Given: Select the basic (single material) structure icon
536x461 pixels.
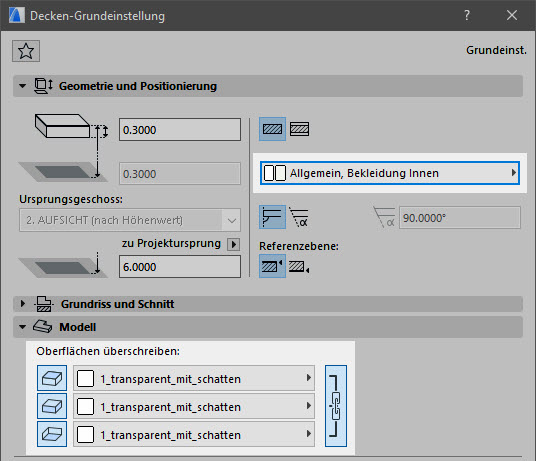Looking at the screenshot, I should click(x=272, y=129).
